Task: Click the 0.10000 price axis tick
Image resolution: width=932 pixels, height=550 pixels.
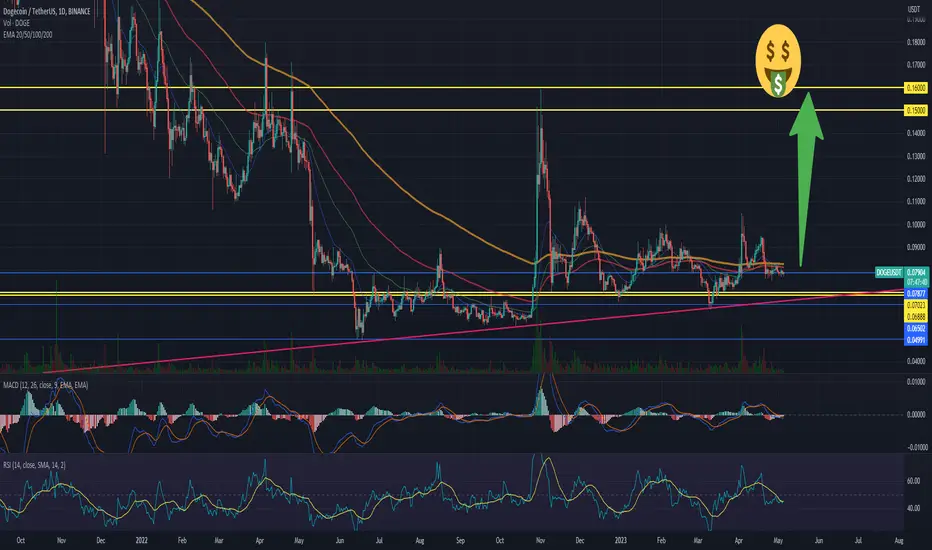Action: 916,225
